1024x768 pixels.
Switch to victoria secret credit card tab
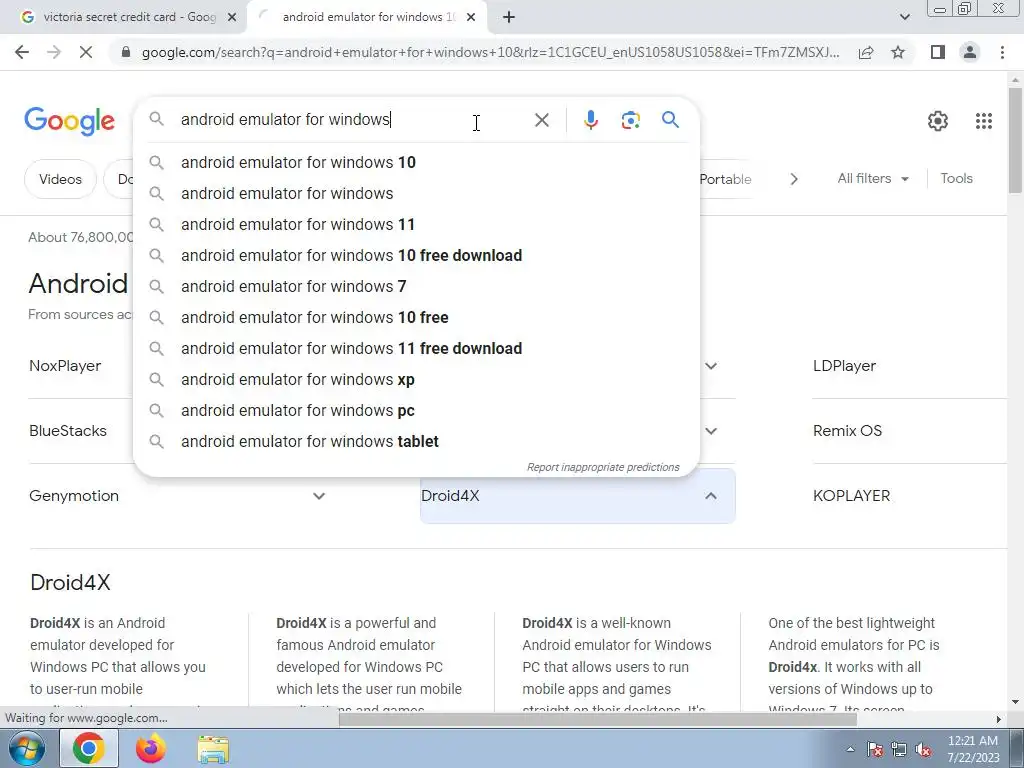(x=124, y=18)
